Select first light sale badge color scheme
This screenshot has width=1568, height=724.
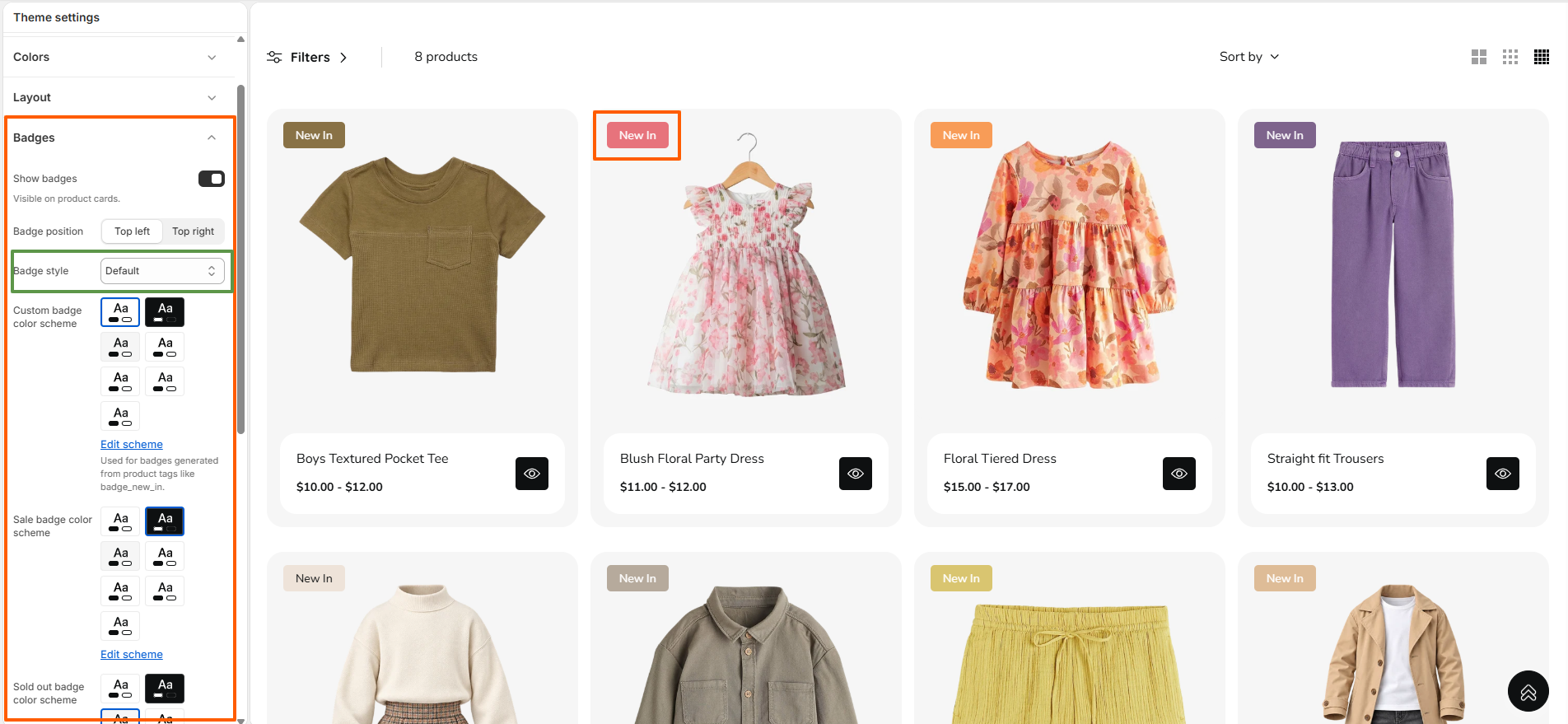(x=120, y=521)
